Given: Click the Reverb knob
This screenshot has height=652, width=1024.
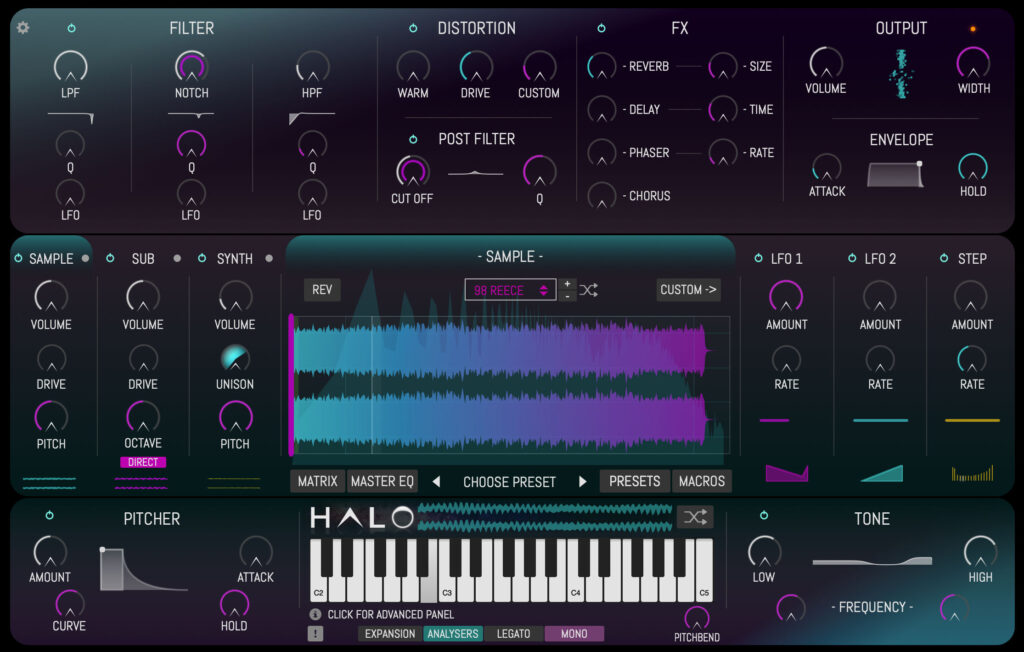Looking at the screenshot, I should point(601,67).
